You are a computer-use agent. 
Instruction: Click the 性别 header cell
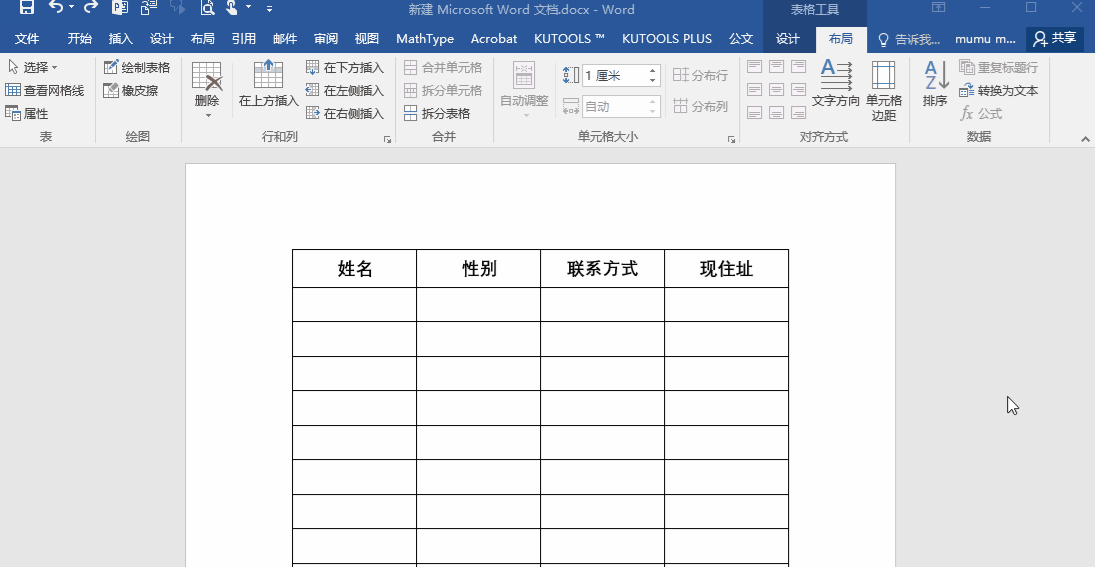(x=479, y=268)
